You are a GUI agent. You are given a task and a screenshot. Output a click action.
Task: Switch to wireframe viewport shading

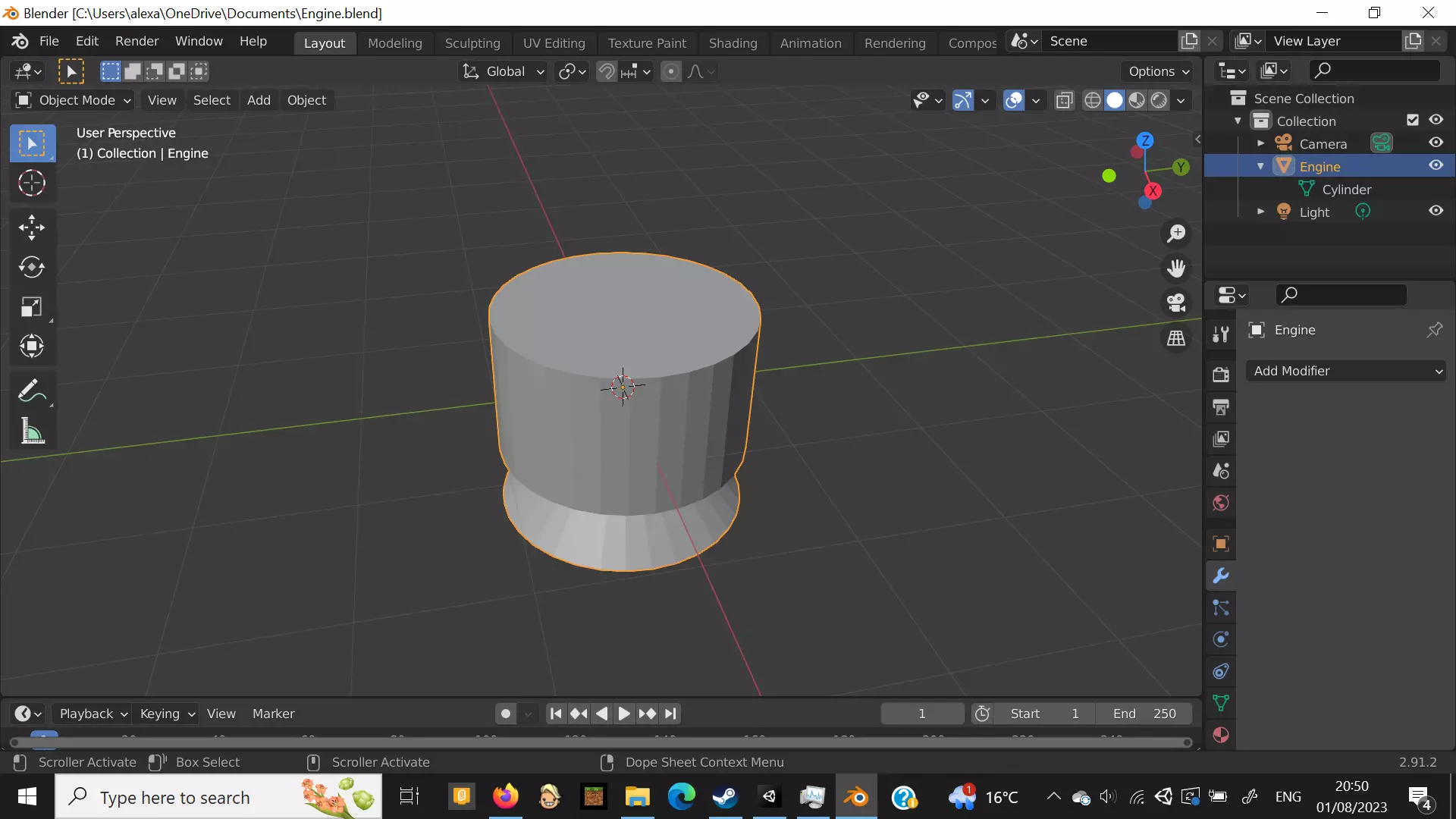click(1092, 100)
